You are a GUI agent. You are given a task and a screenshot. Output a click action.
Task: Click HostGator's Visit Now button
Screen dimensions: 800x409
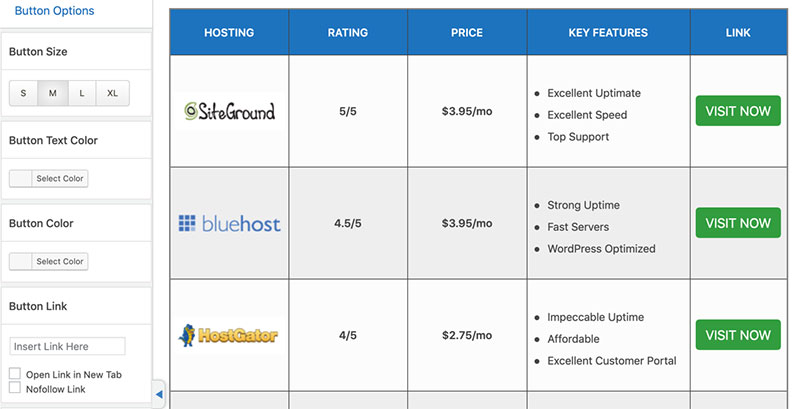pos(738,335)
